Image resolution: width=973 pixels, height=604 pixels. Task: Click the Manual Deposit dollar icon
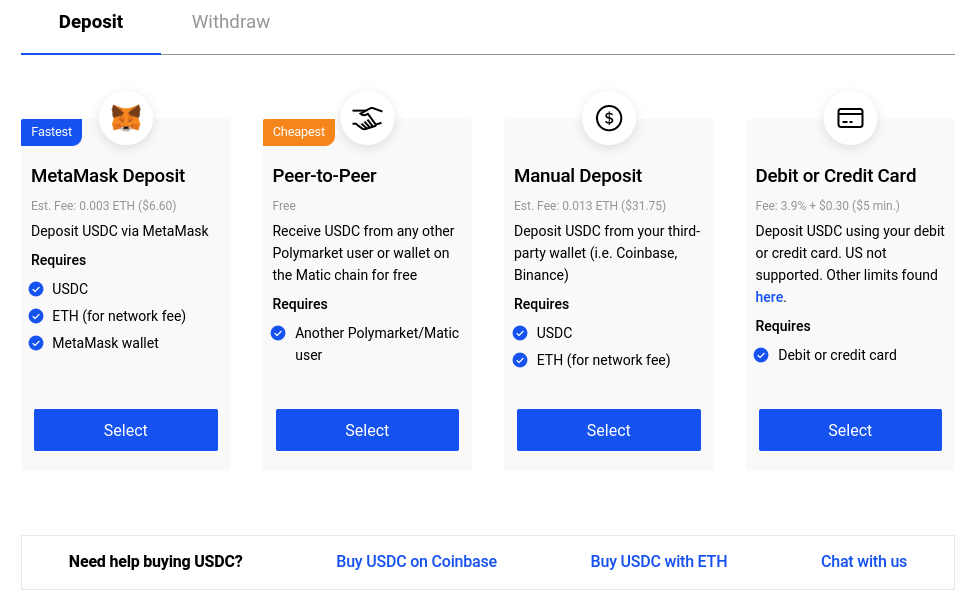(609, 118)
